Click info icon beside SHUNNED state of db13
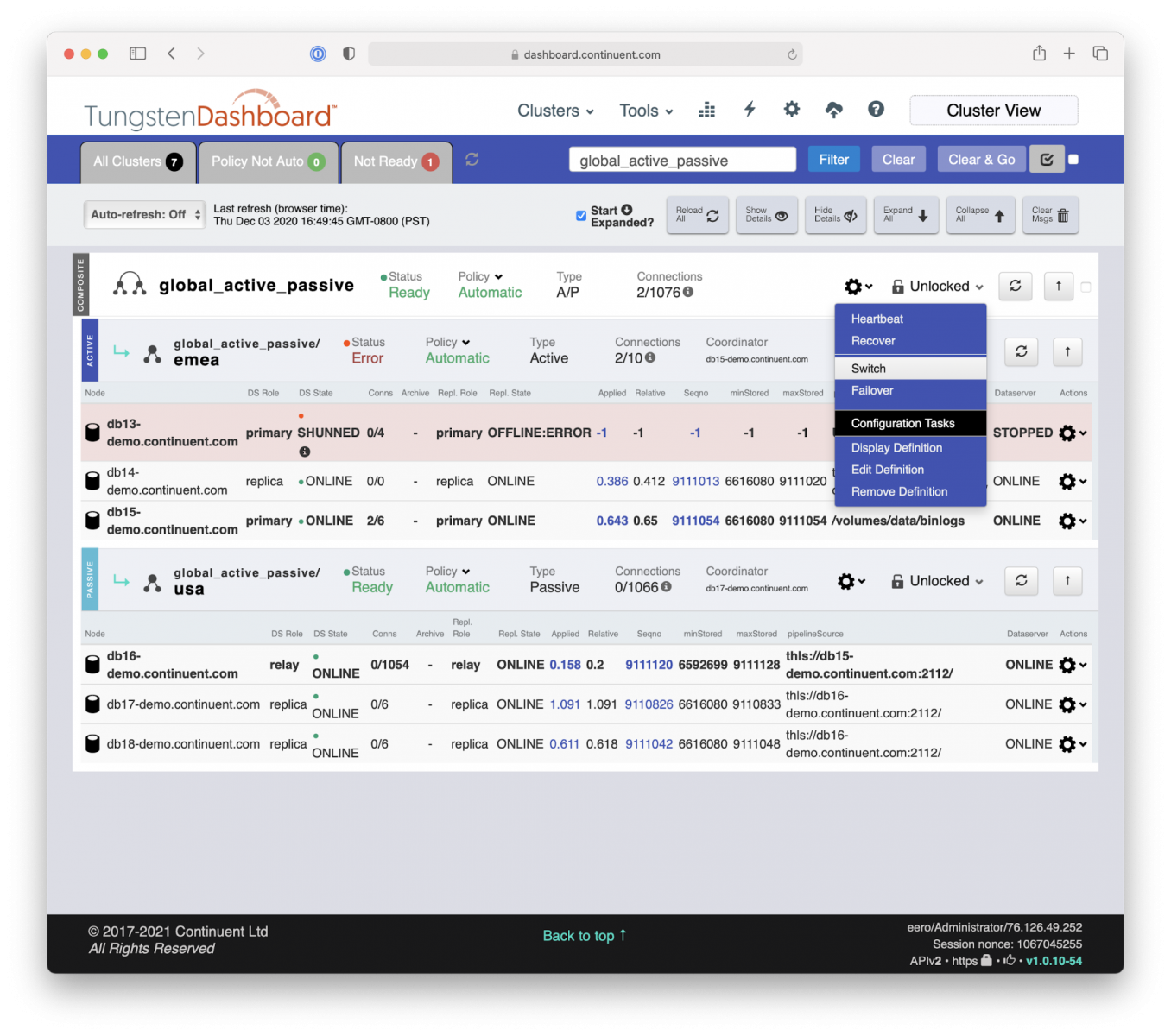This screenshot has width=1171, height=1036. tap(305, 452)
